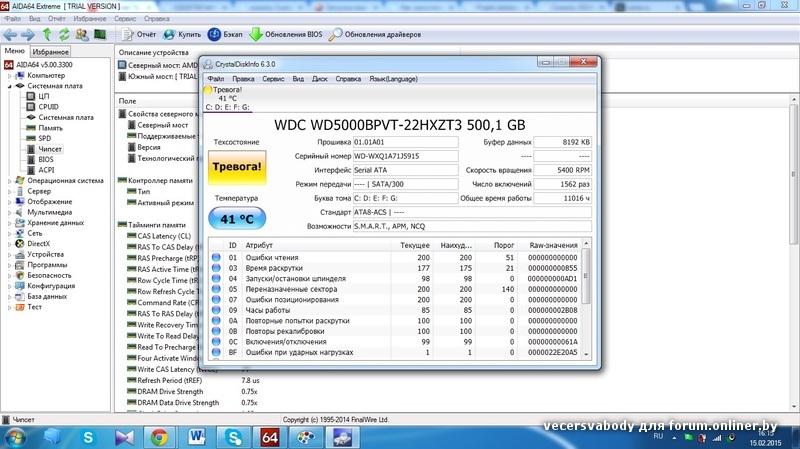
Task: Switch to the Избранное tab
Action: pos(50,51)
